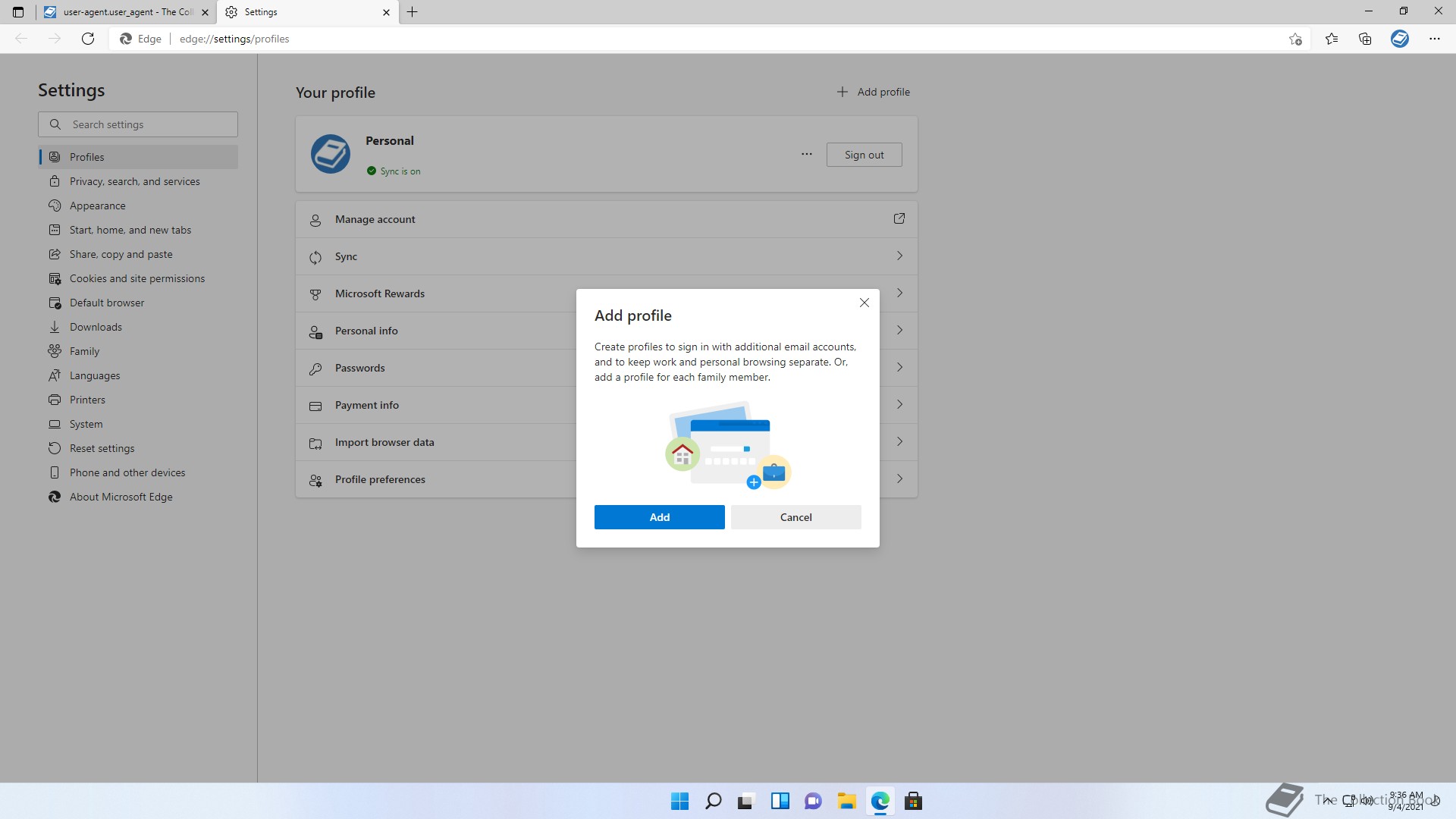Expand the Microsoft Rewards row chevron
This screenshot has width=1456, height=819.
(899, 293)
